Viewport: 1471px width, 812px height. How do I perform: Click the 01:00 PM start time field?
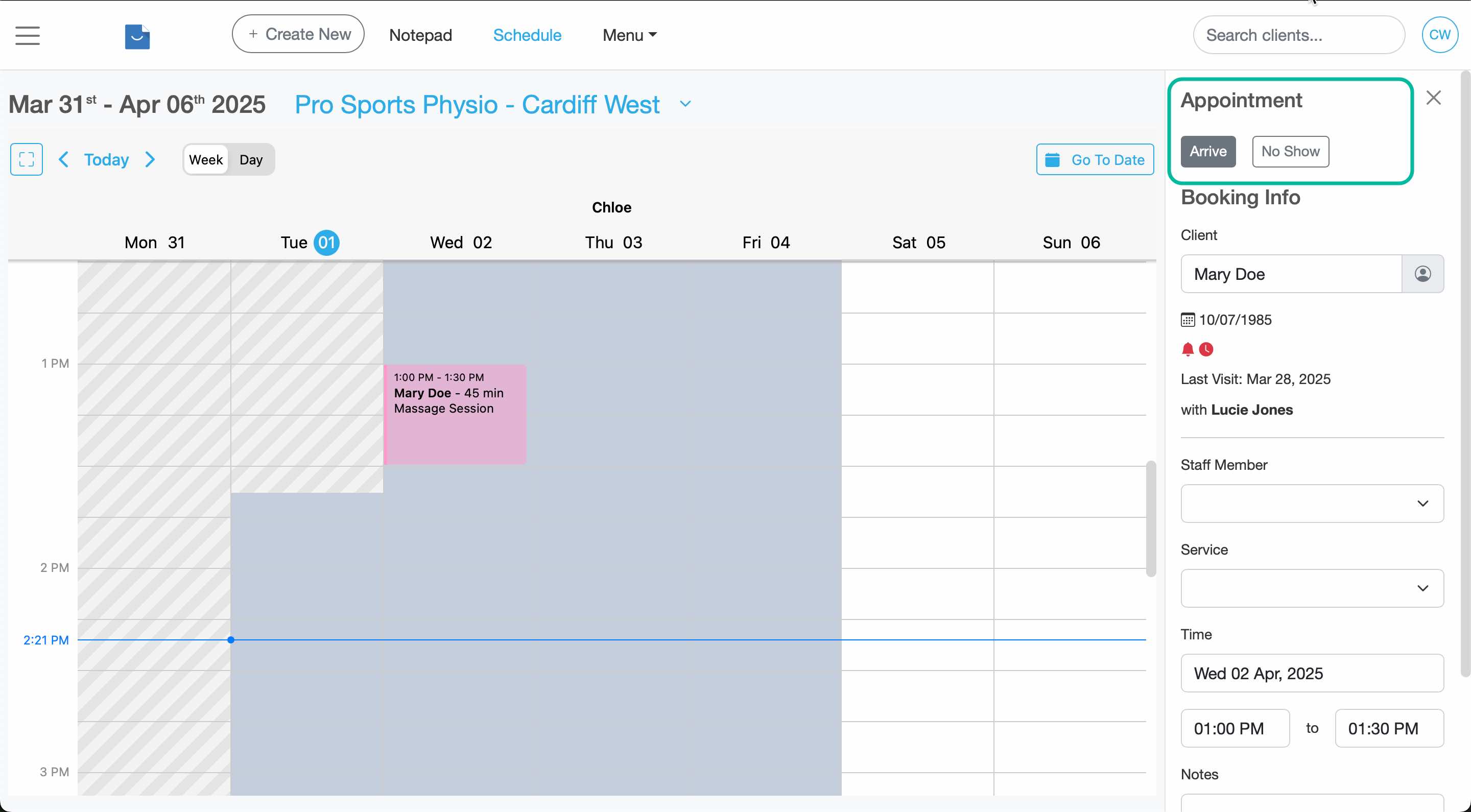point(1235,728)
